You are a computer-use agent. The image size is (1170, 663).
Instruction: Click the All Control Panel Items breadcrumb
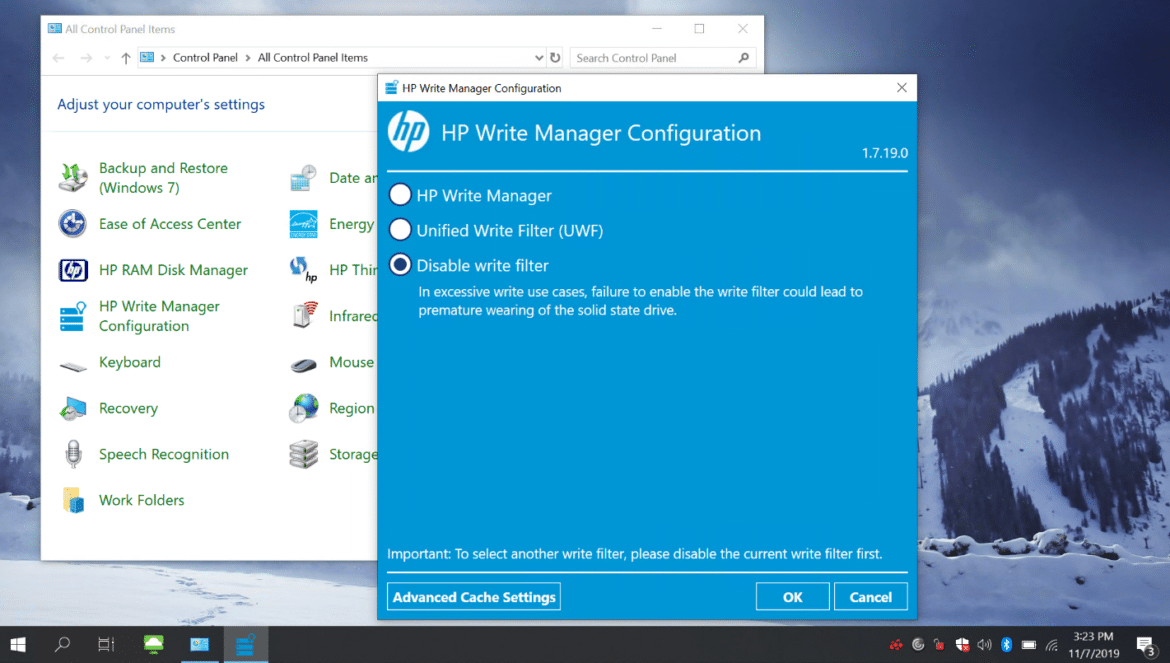coord(313,57)
